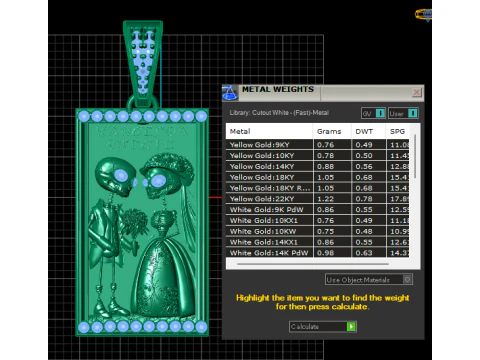Select the Yellow Gold:14KY row

[x=318, y=166]
